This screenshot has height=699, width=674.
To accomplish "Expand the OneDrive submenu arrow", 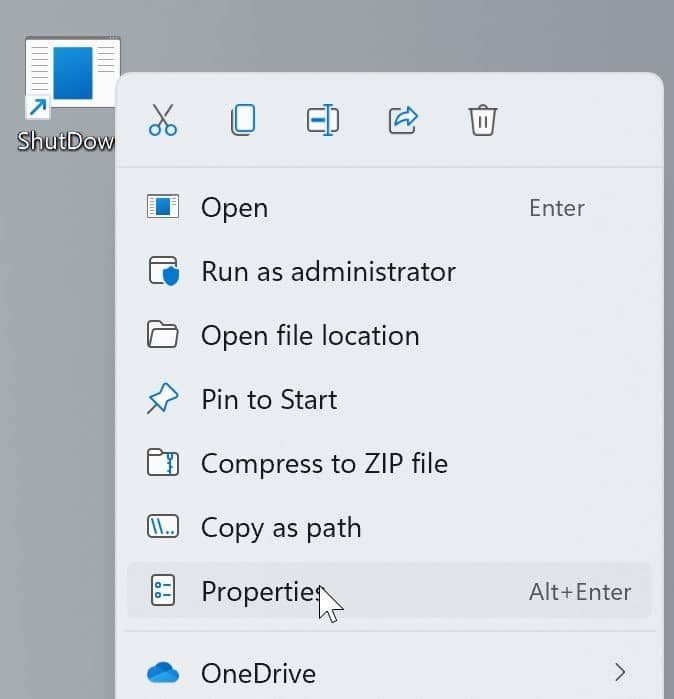I will coord(620,672).
